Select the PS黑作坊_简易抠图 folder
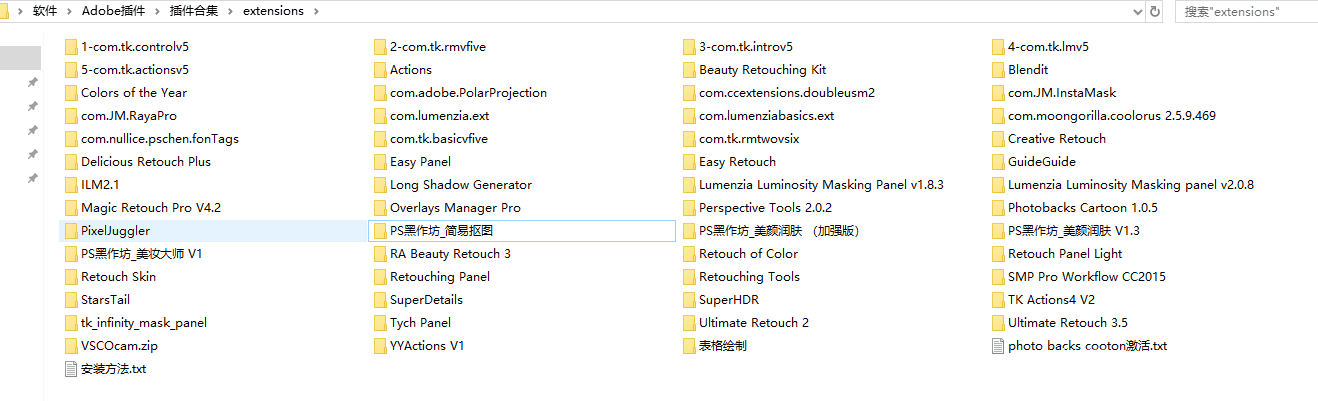 pos(522,231)
